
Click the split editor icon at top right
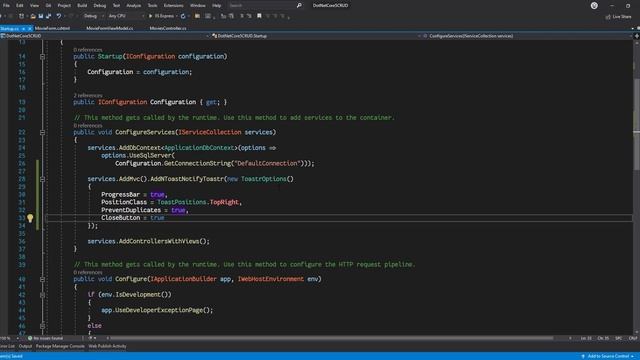point(636,36)
